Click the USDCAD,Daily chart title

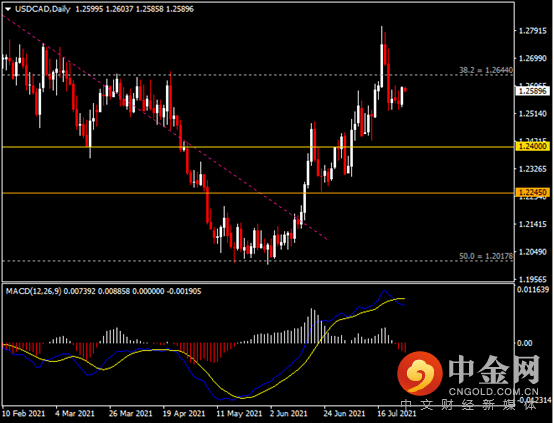point(43,9)
